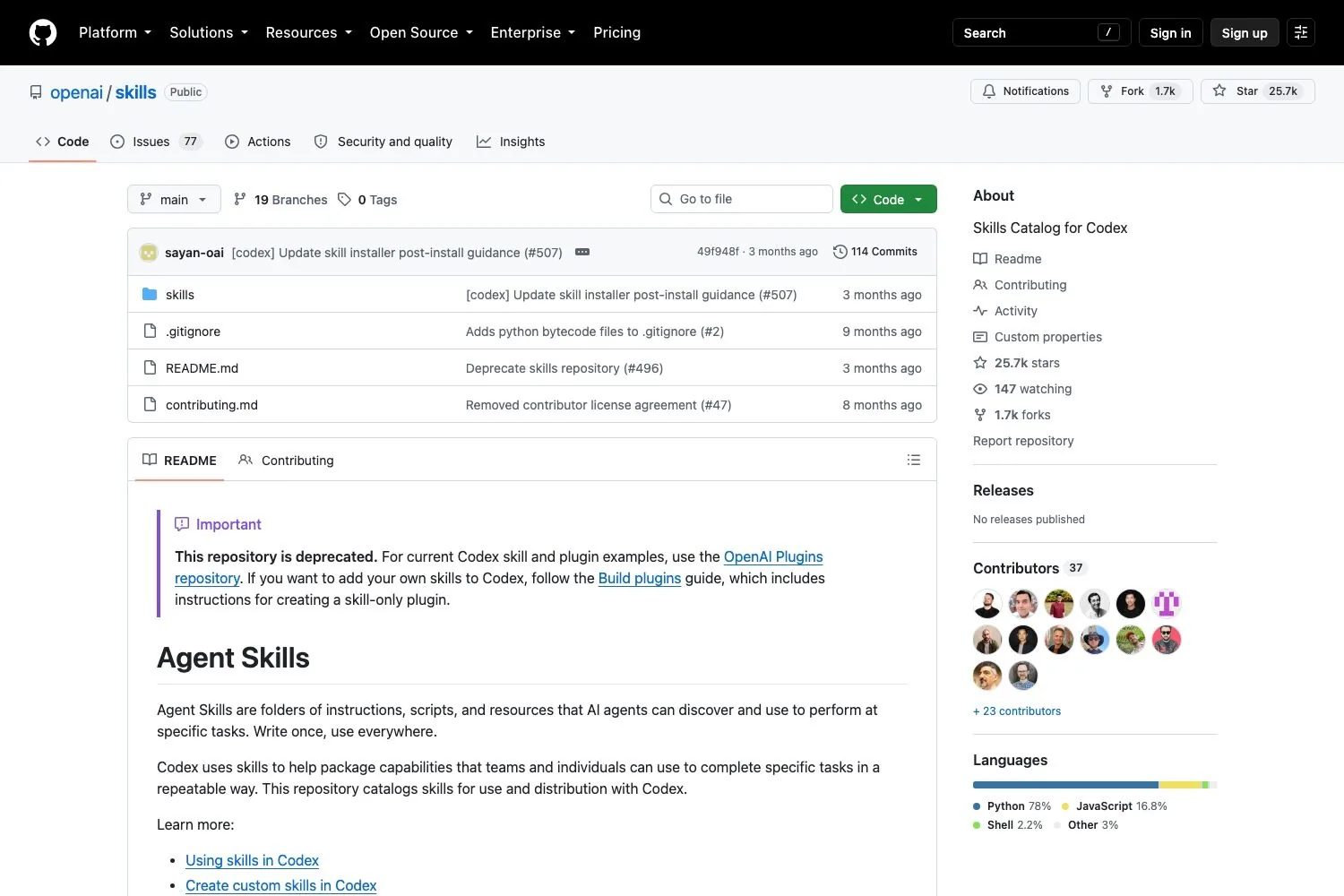
Task: Open the green Code clone dropdown
Action: tap(889, 199)
